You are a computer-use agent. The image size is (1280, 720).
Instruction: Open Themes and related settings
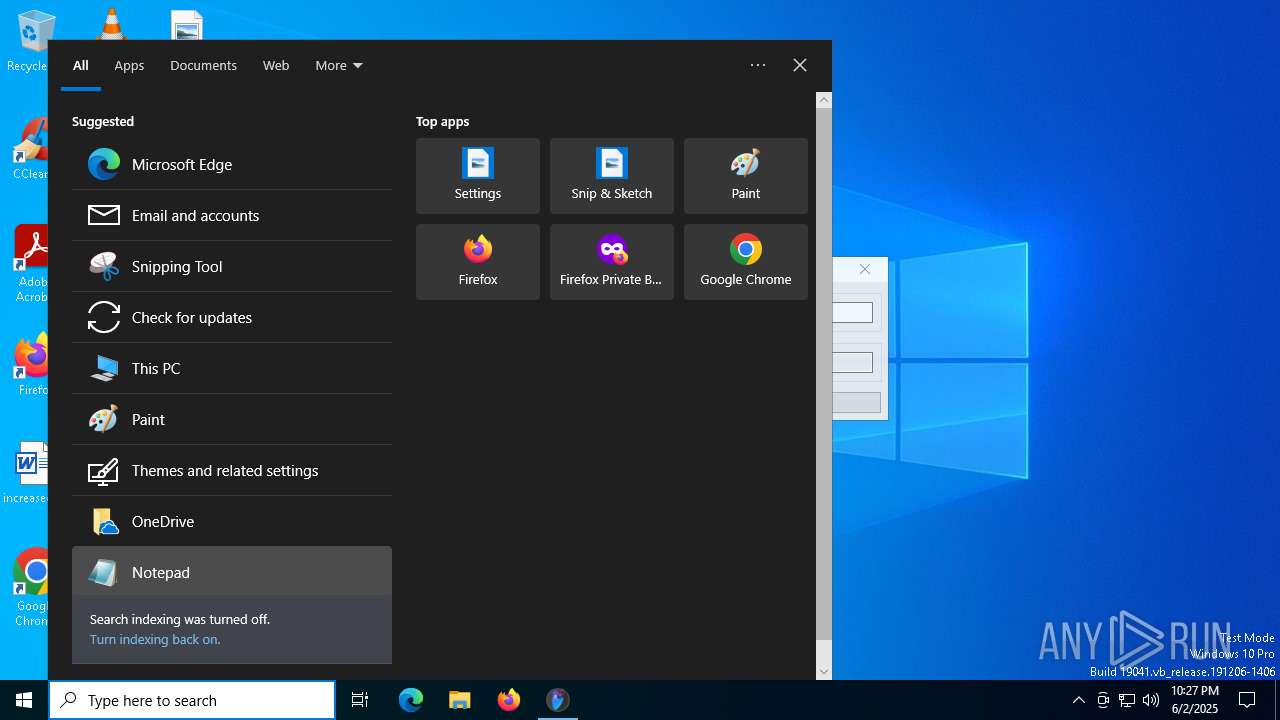pyautogui.click(x=231, y=470)
